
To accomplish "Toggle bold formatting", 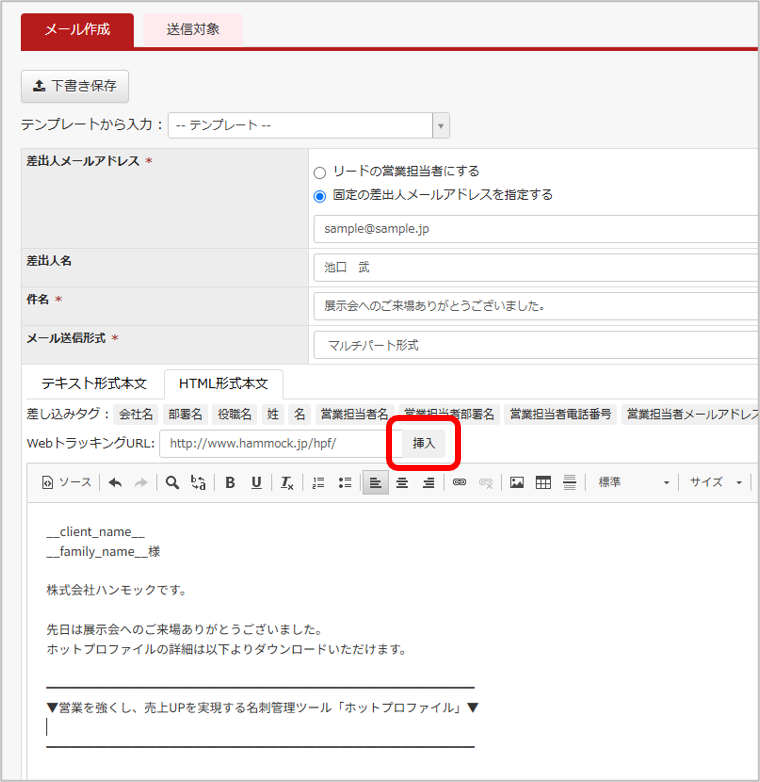I will point(230,482).
